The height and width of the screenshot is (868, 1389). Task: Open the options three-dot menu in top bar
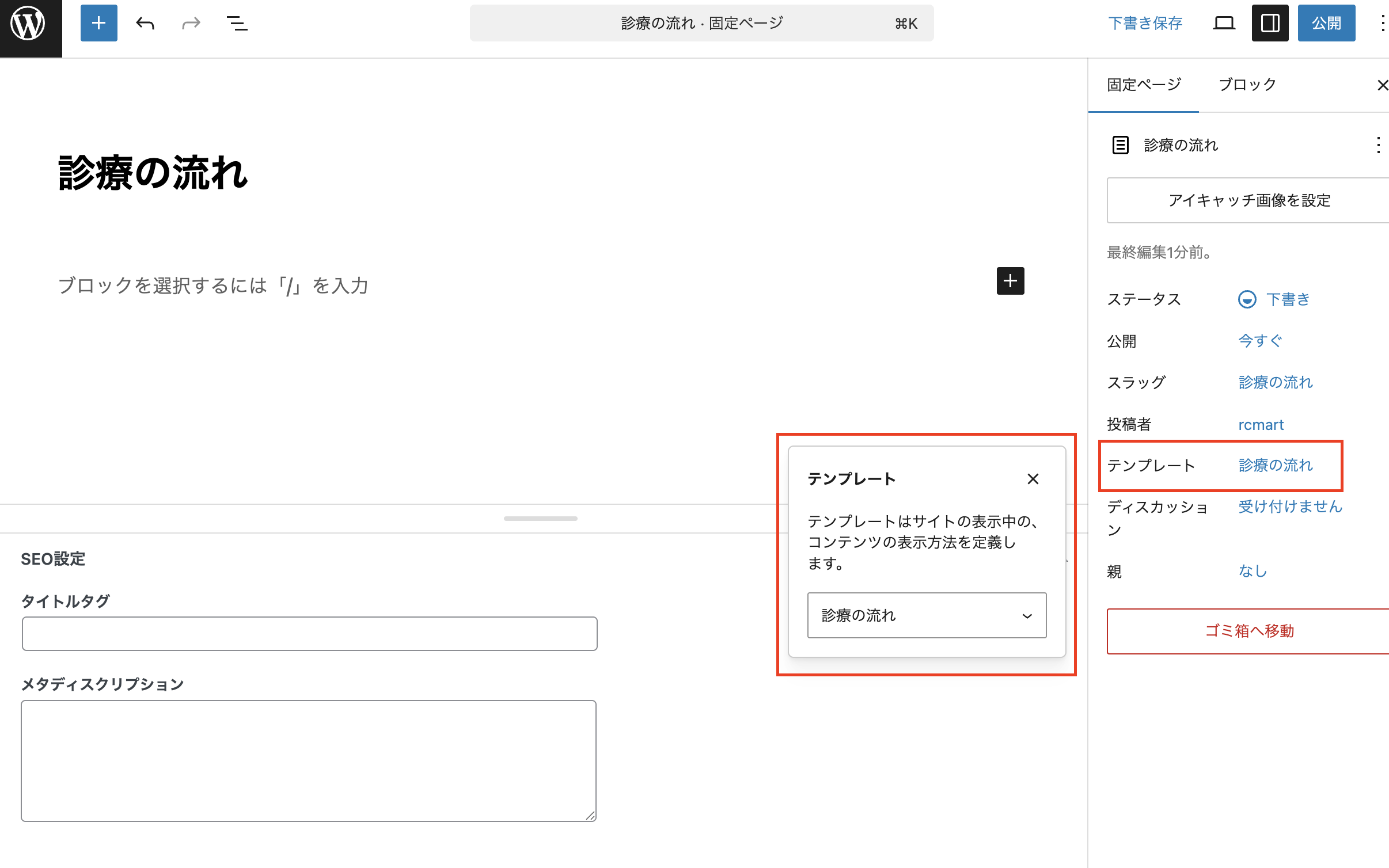click(x=1382, y=24)
